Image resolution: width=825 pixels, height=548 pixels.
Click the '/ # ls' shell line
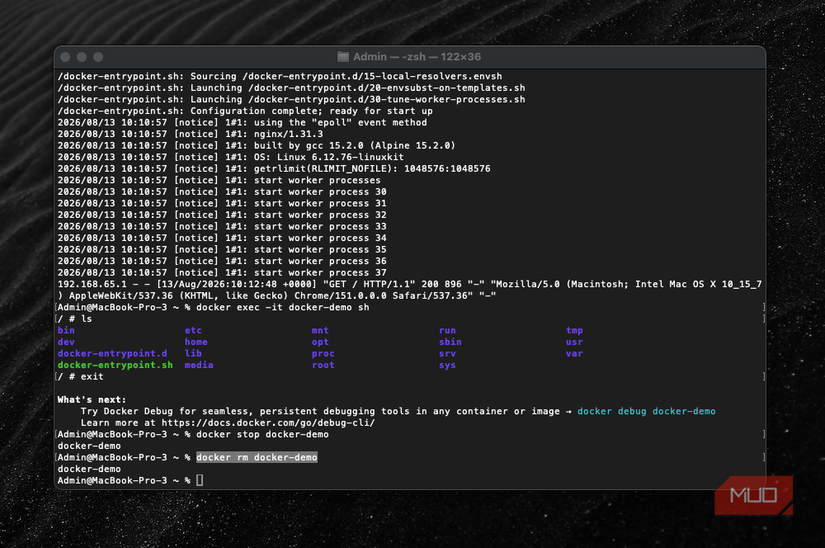click(x=75, y=319)
